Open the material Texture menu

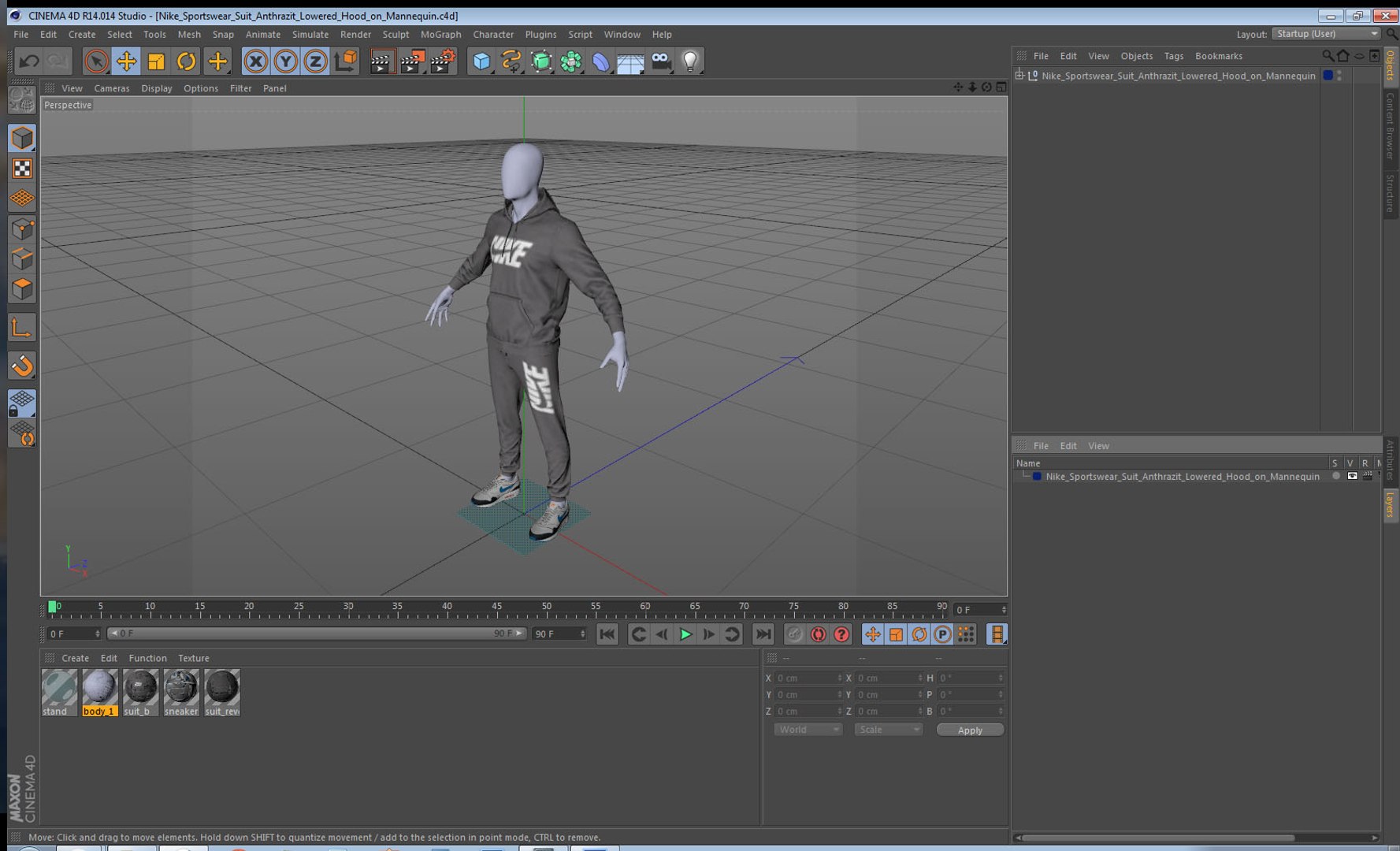194,658
